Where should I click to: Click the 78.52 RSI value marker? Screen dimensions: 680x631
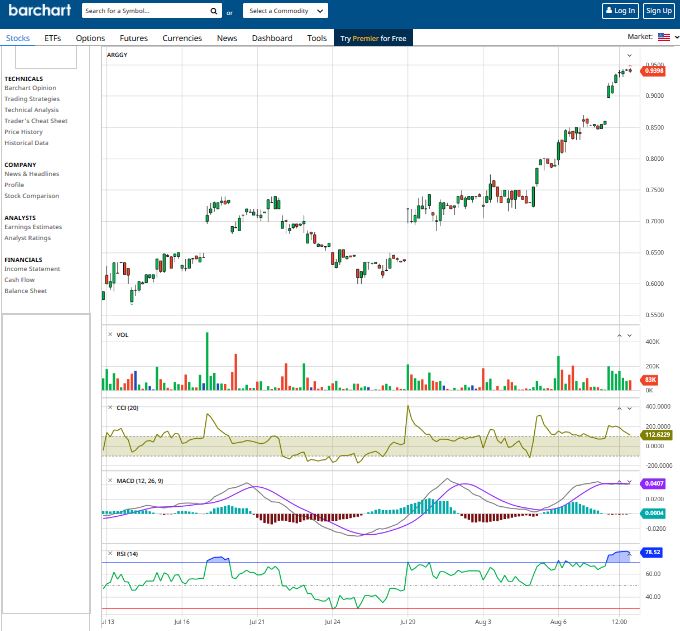click(x=652, y=552)
